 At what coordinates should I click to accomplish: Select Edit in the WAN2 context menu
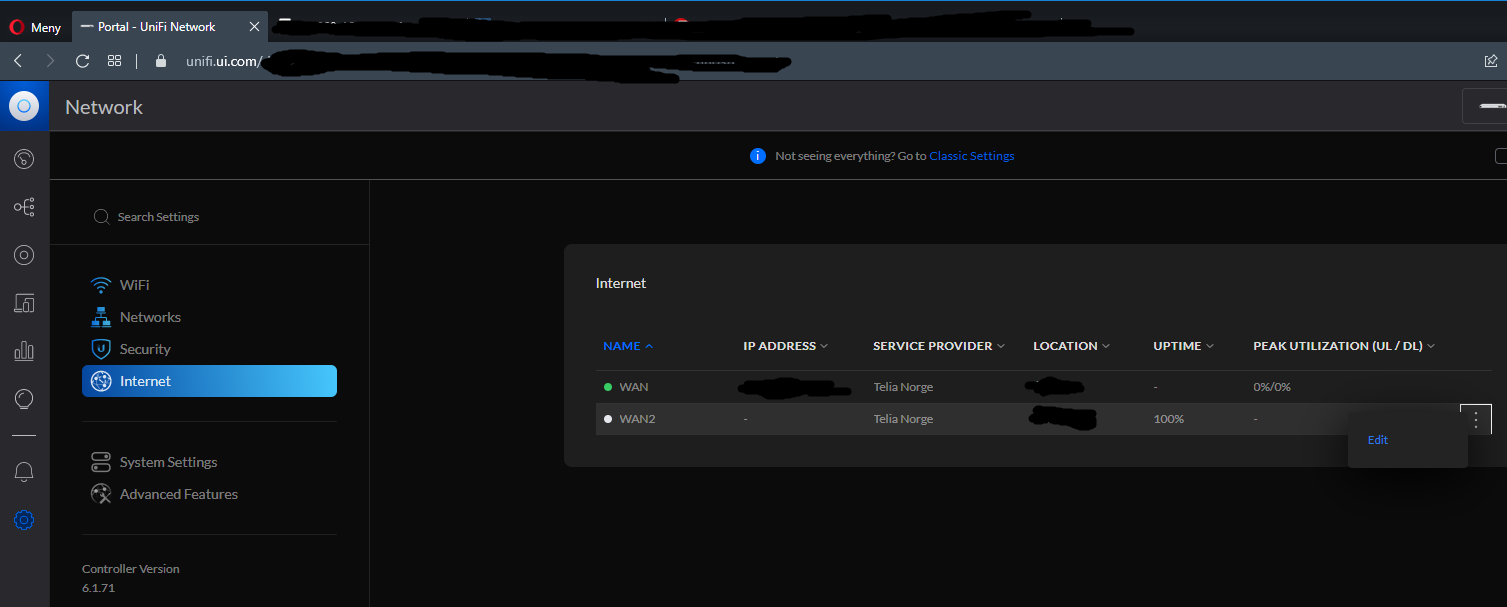(x=1378, y=440)
